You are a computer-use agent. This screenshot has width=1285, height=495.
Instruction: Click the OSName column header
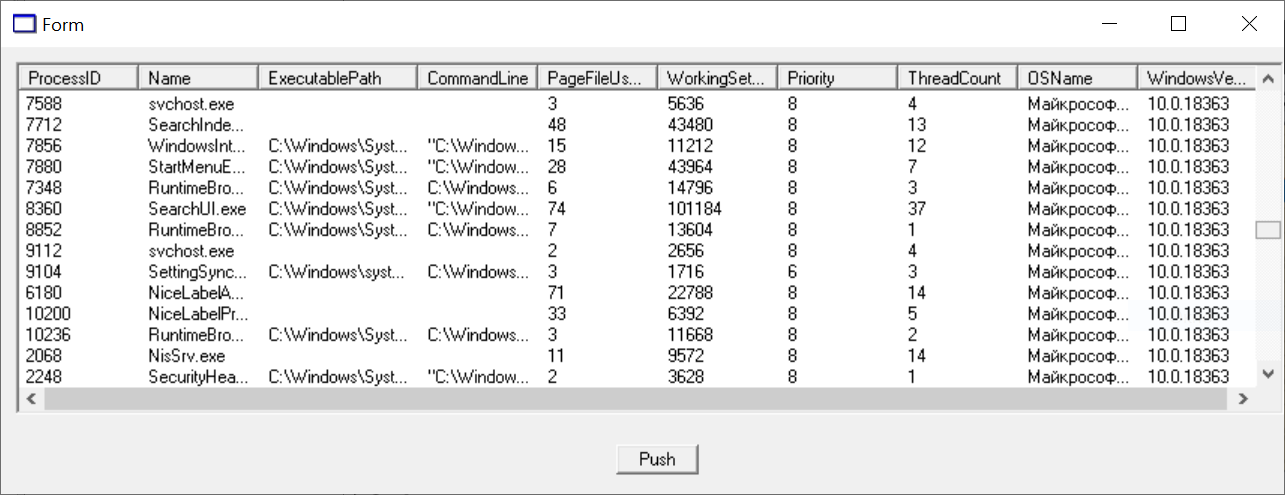(1078, 78)
